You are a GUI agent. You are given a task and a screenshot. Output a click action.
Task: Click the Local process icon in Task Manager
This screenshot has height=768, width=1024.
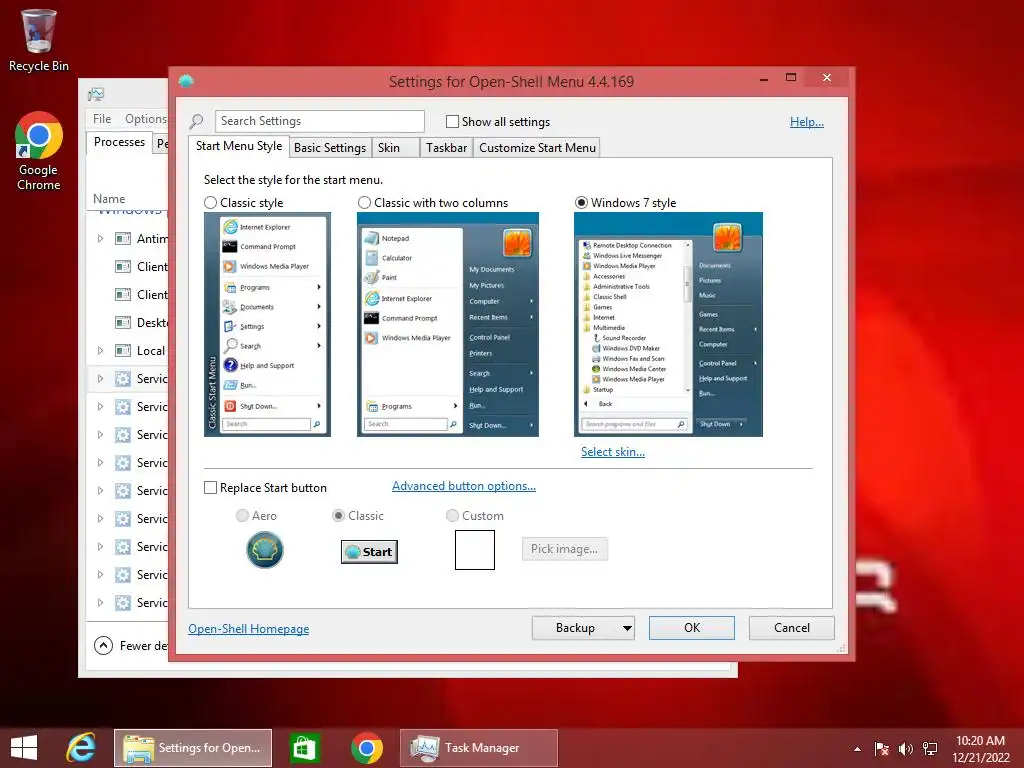pyautogui.click(x=123, y=351)
